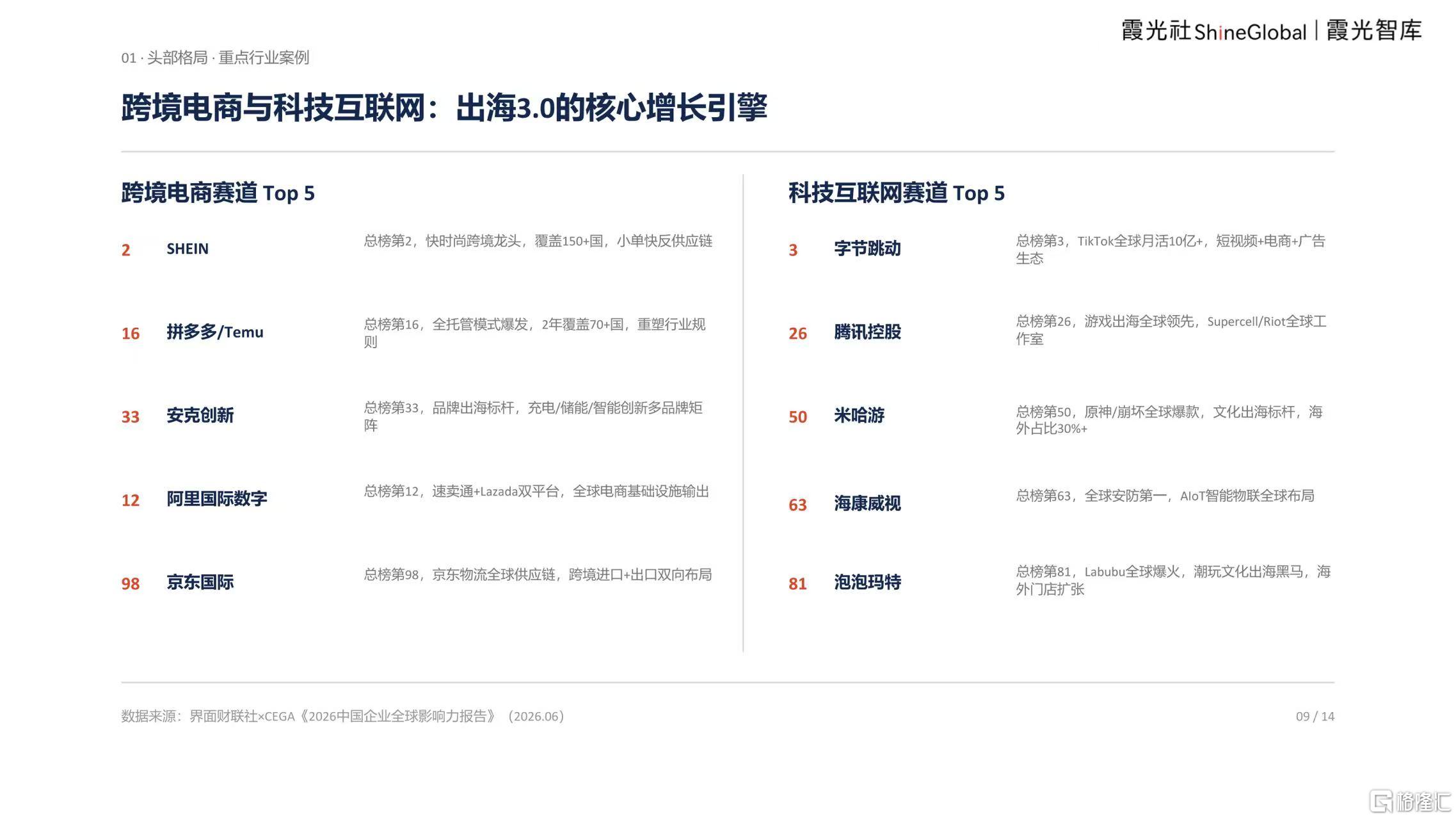Image resolution: width=1456 pixels, height=819 pixels.
Task: Click rank number 63 beside 海康威视
Action: pyautogui.click(x=797, y=505)
